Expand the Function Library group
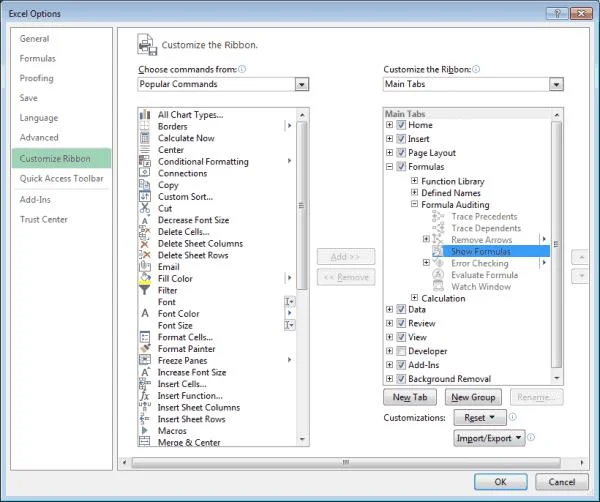The height and width of the screenshot is (502, 600). coord(414,181)
